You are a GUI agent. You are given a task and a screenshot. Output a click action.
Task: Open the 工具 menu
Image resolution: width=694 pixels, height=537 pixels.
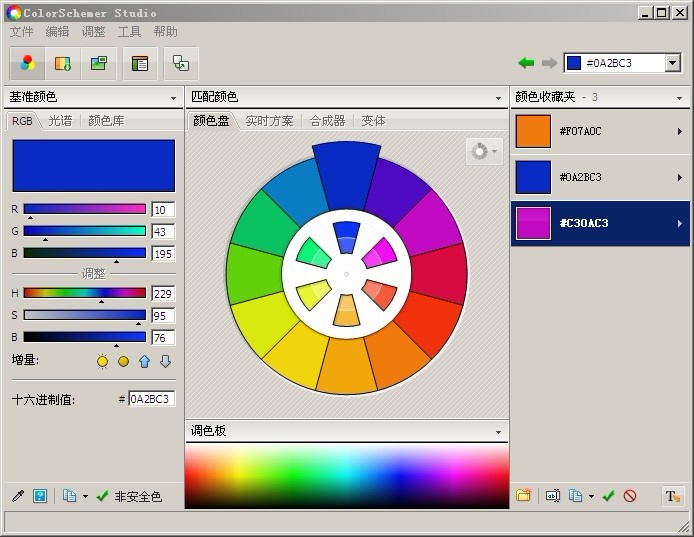(129, 31)
